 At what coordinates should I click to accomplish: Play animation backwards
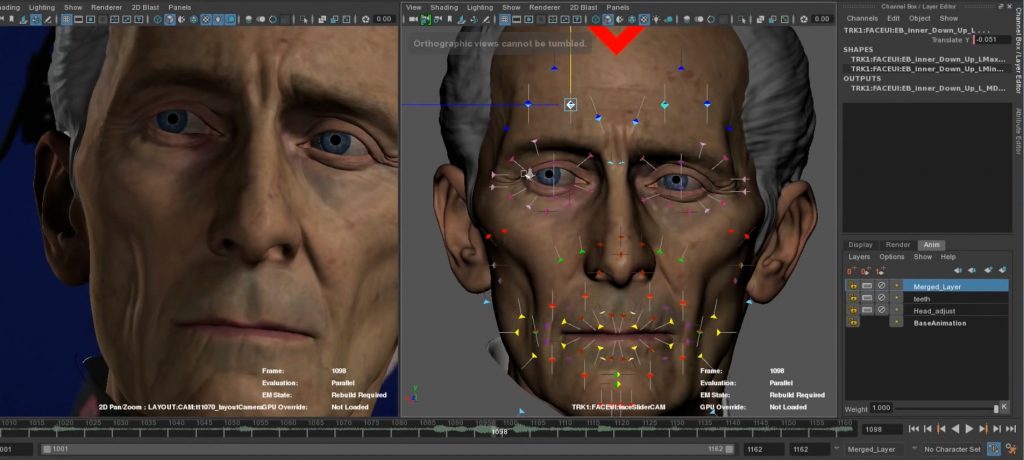coord(955,429)
